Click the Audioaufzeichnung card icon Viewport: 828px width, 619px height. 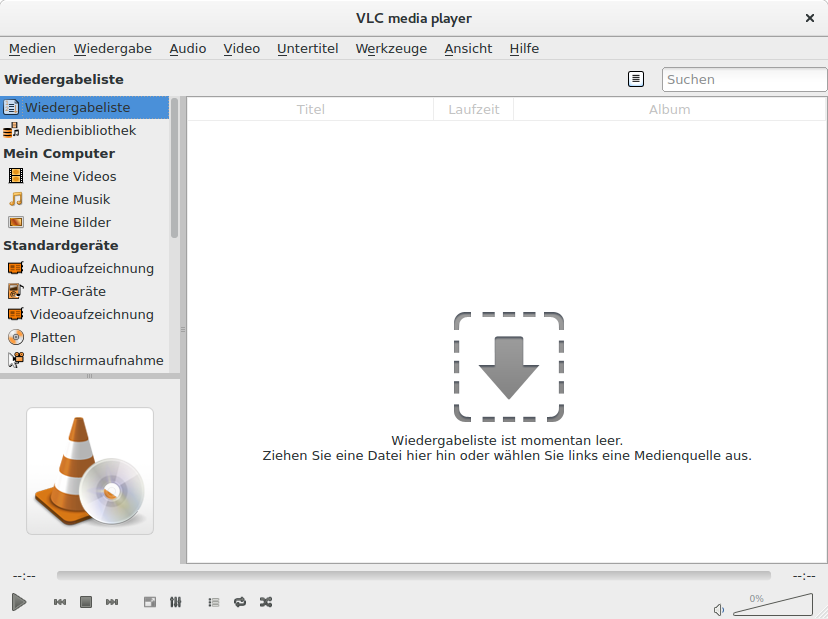(16, 268)
